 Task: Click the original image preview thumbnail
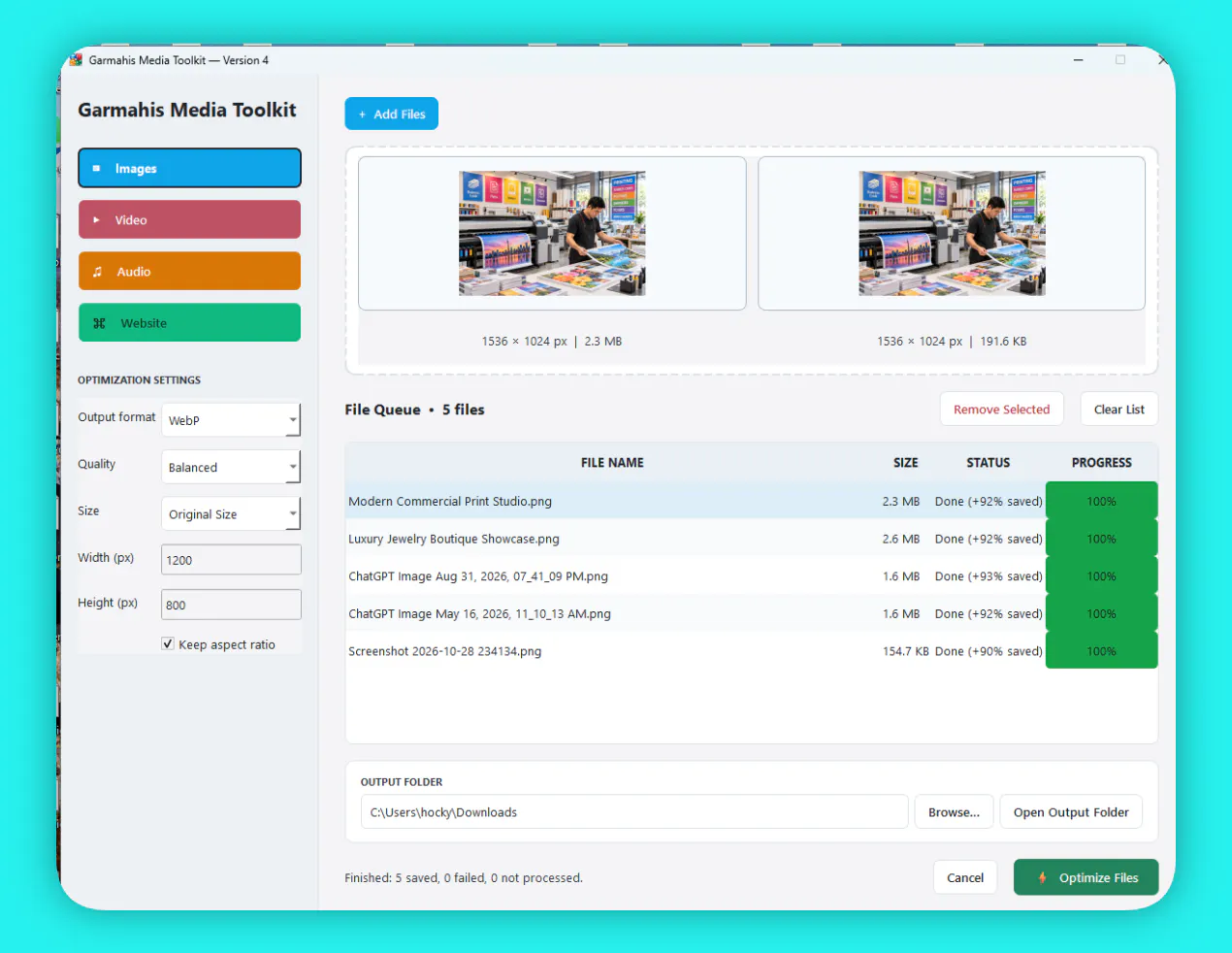pyautogui.click(x=552, y=233)
